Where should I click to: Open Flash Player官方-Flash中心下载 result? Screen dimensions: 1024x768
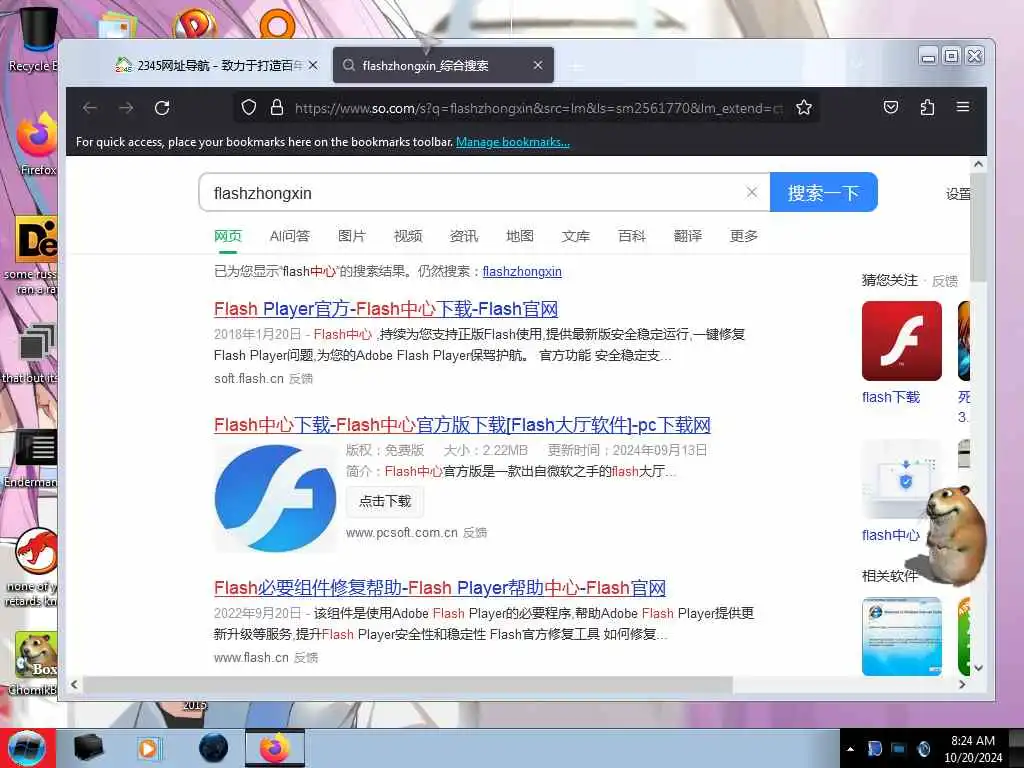tap(386, 309)
